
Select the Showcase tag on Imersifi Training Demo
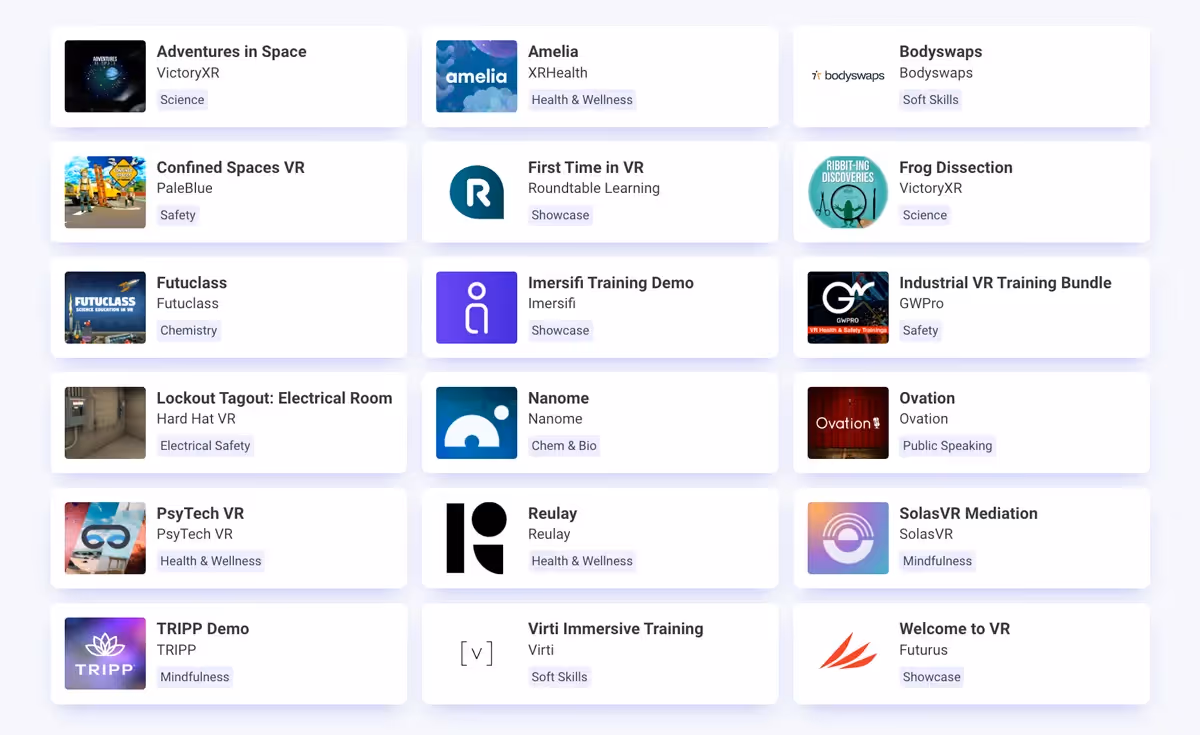[x=560, y=330]
